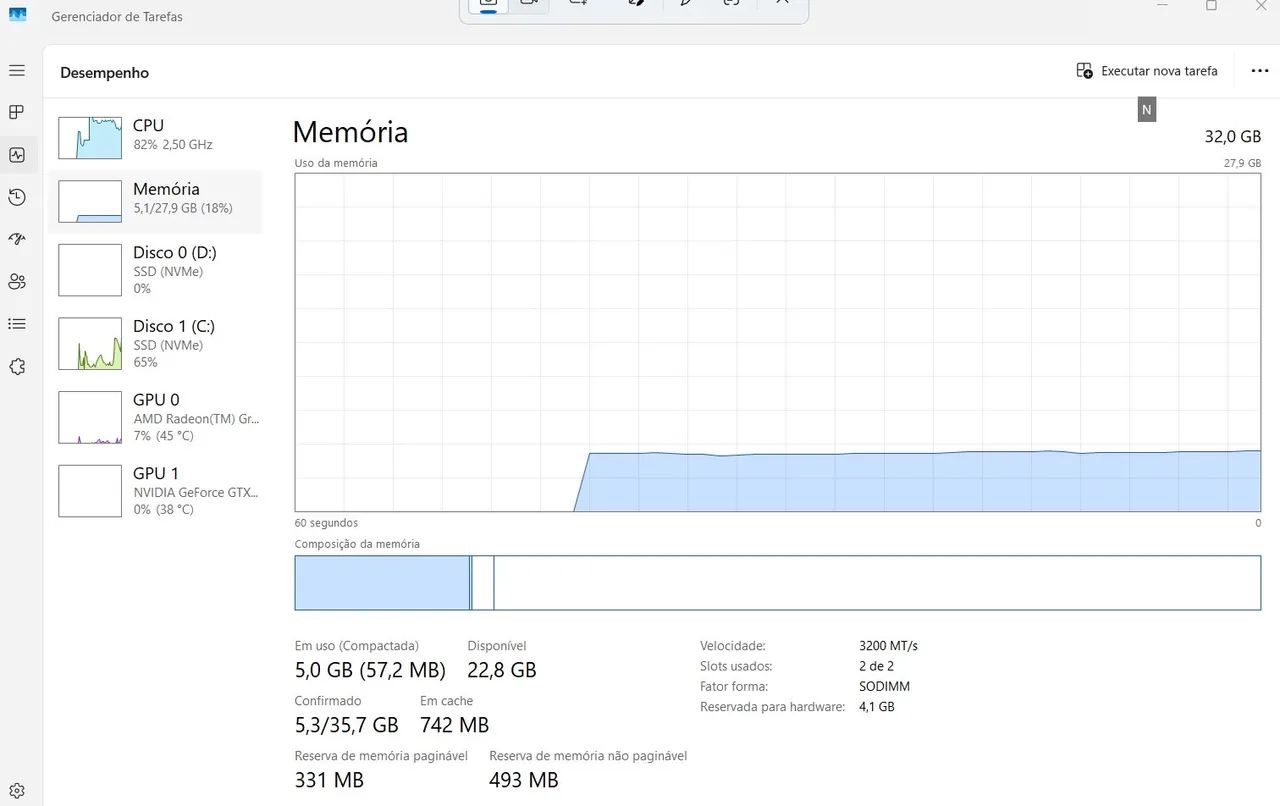Open Task Manager settings gear
The image size is (1280, 806).
point(16,790)
